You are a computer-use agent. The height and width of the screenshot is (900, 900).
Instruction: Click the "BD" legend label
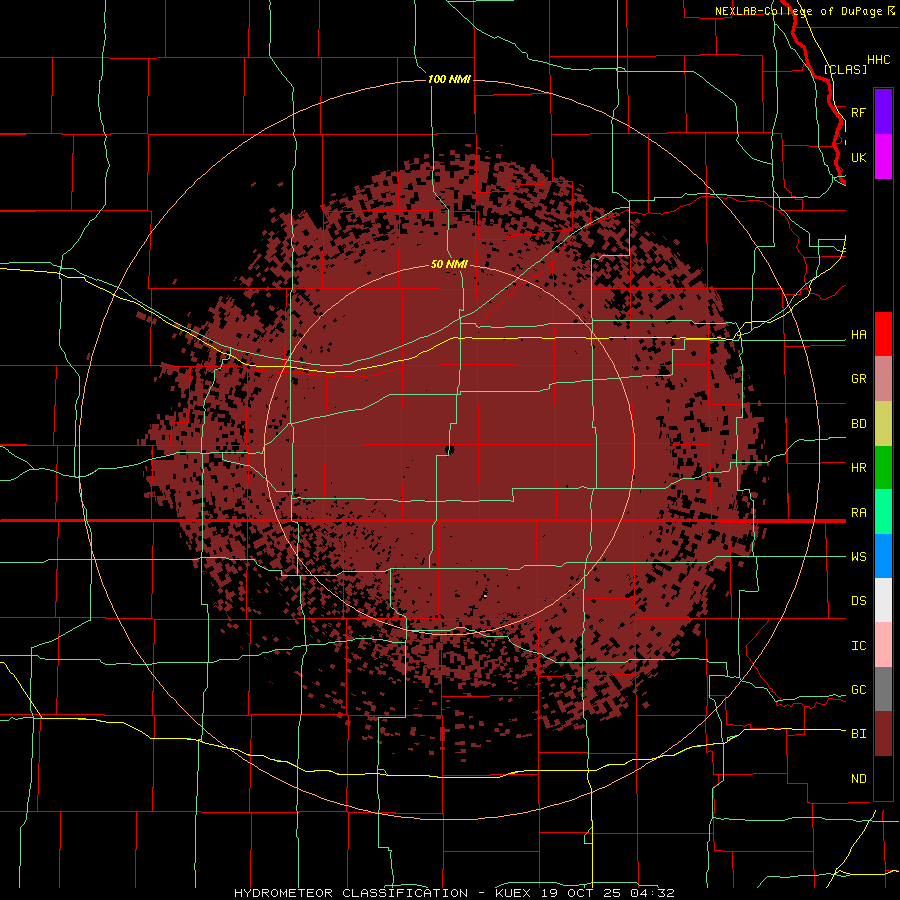(x=858, y=424)
